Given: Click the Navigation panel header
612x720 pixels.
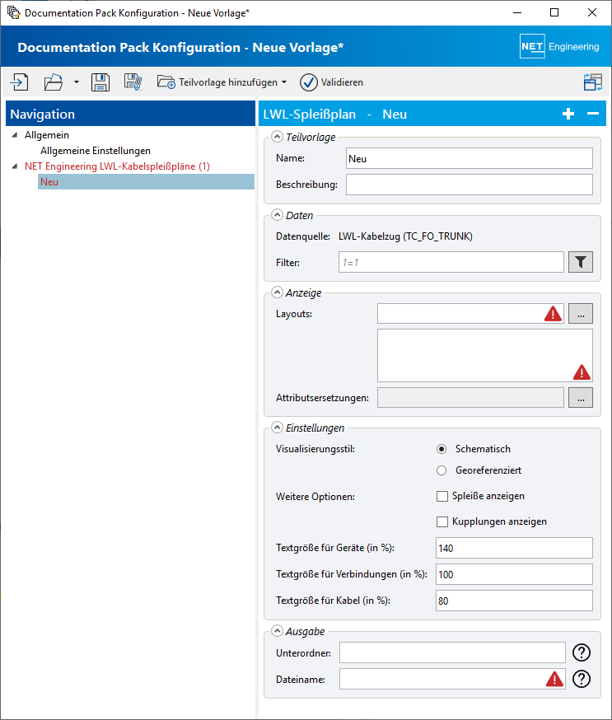Looking at the screenshot, I should (x=130, y=114).
